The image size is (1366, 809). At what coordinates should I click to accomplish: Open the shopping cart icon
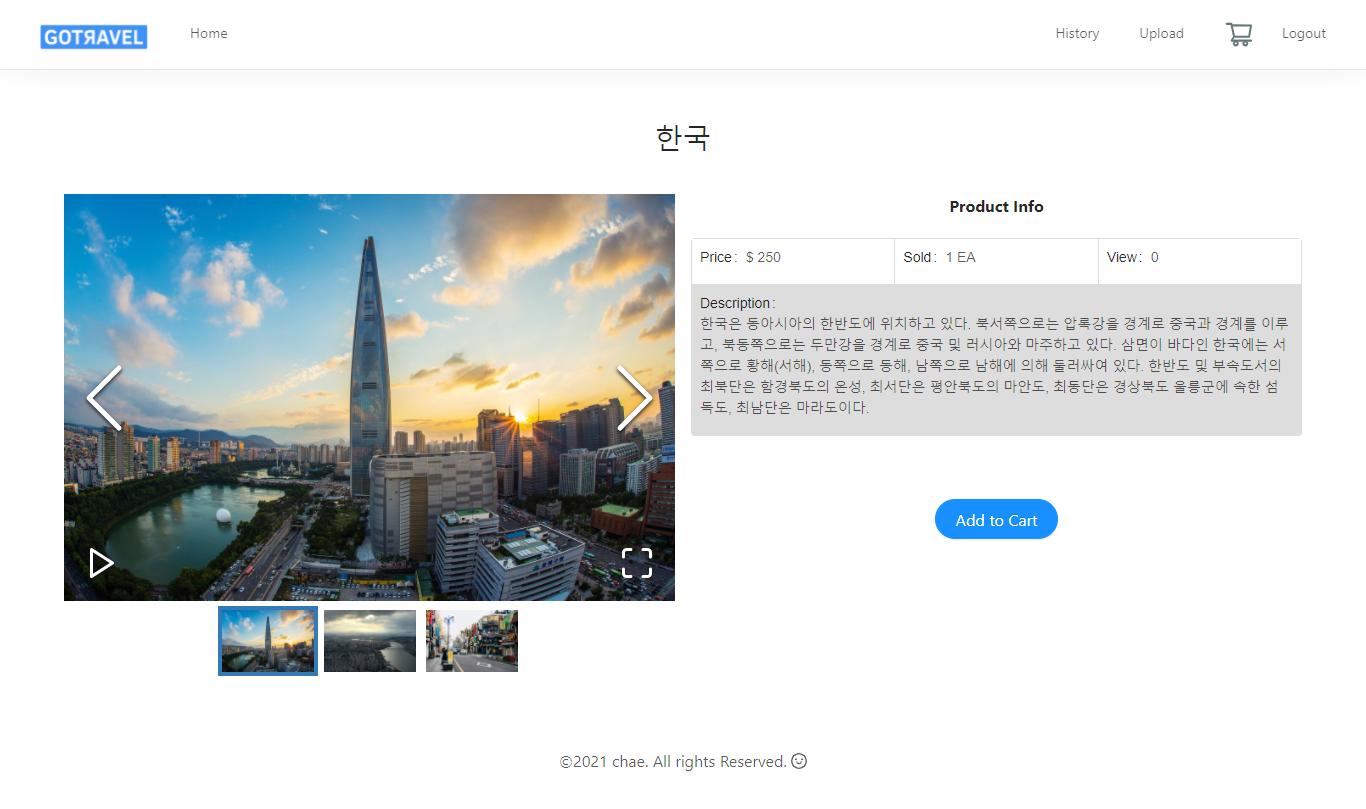tap(1239, 33)
